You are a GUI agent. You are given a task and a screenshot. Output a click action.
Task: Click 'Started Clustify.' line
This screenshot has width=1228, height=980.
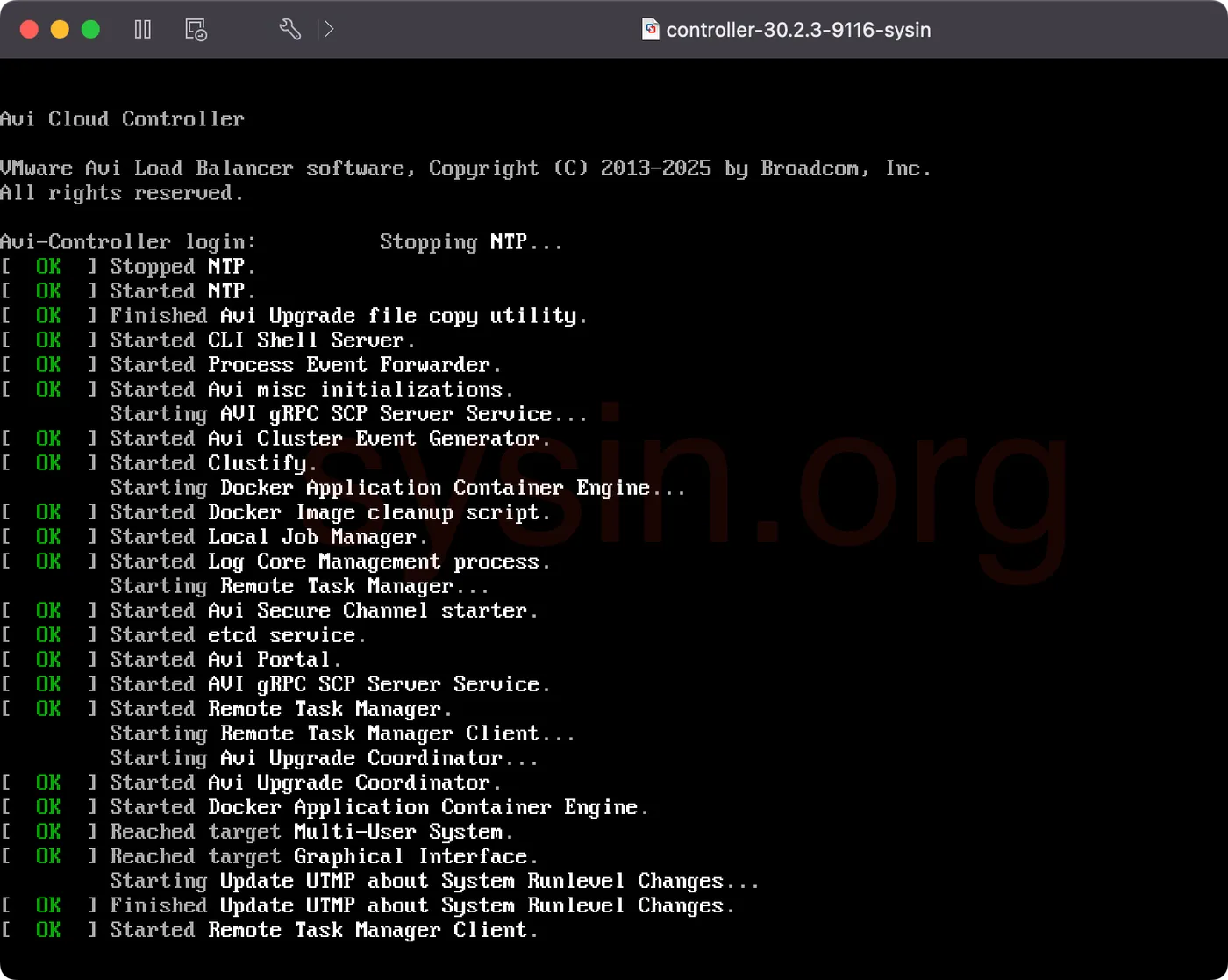click(213, 463)
